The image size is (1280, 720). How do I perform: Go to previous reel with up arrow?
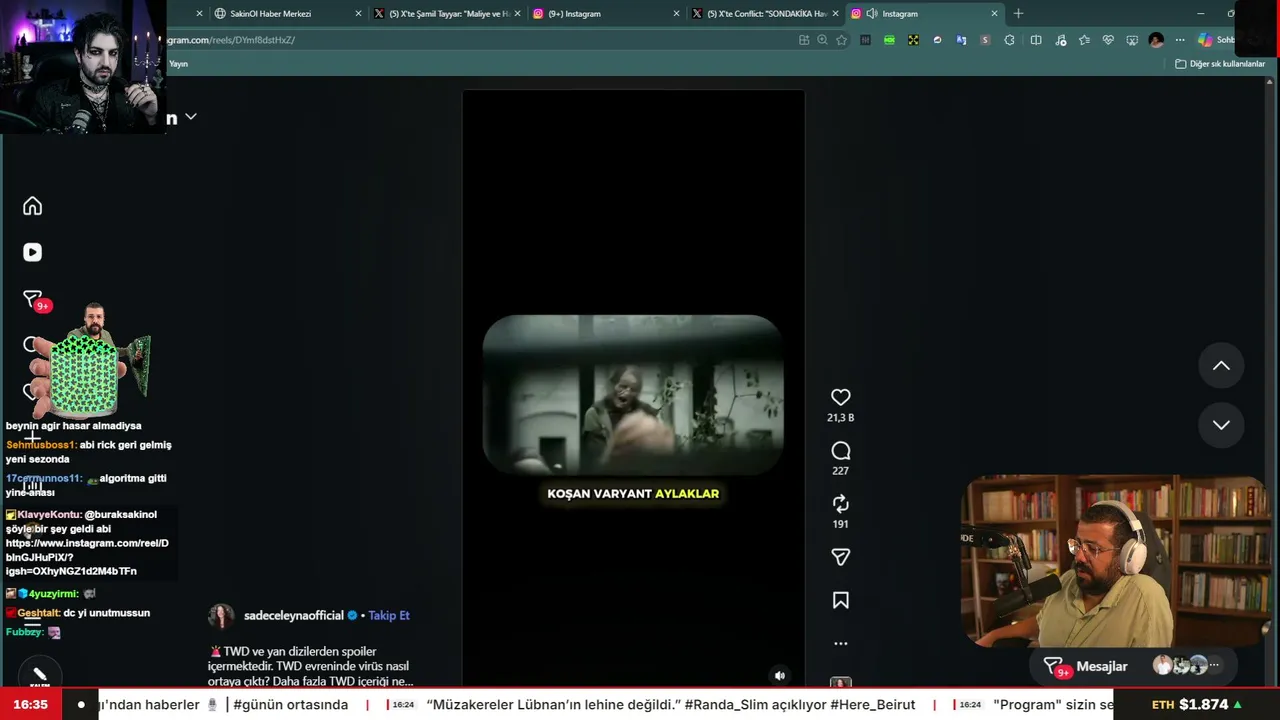click(1221, 366)
